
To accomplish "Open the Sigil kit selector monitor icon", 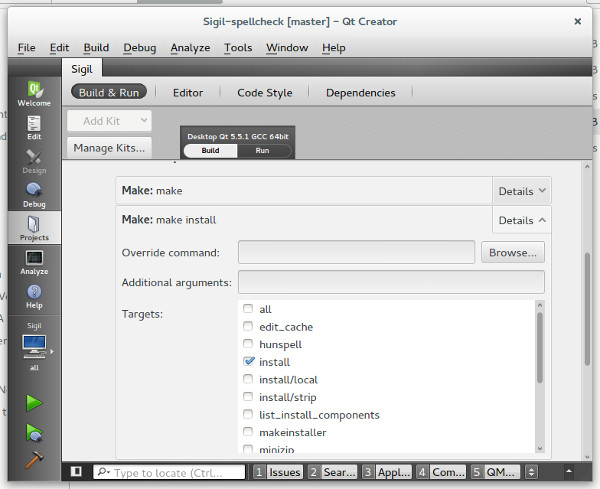I will 34,346.
